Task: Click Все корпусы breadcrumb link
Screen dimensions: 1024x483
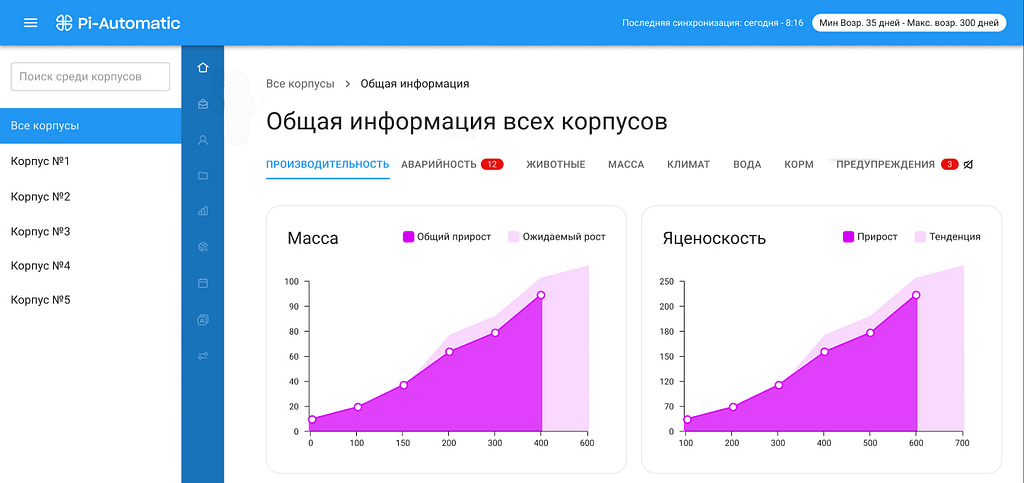Action: click(300, 84)
